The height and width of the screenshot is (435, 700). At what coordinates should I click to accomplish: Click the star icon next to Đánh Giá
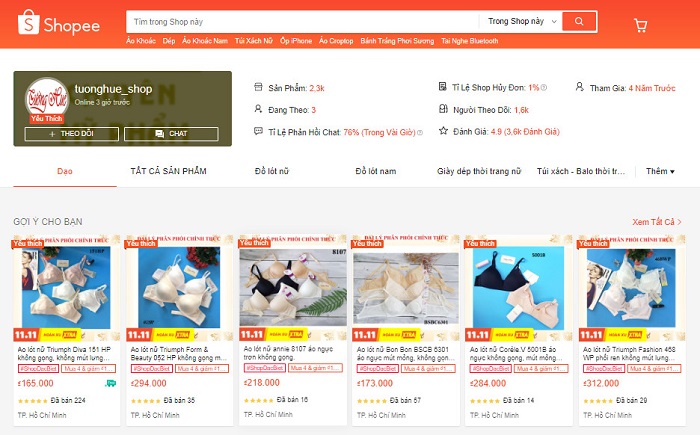pyautogui.click(x=443, y=131)
